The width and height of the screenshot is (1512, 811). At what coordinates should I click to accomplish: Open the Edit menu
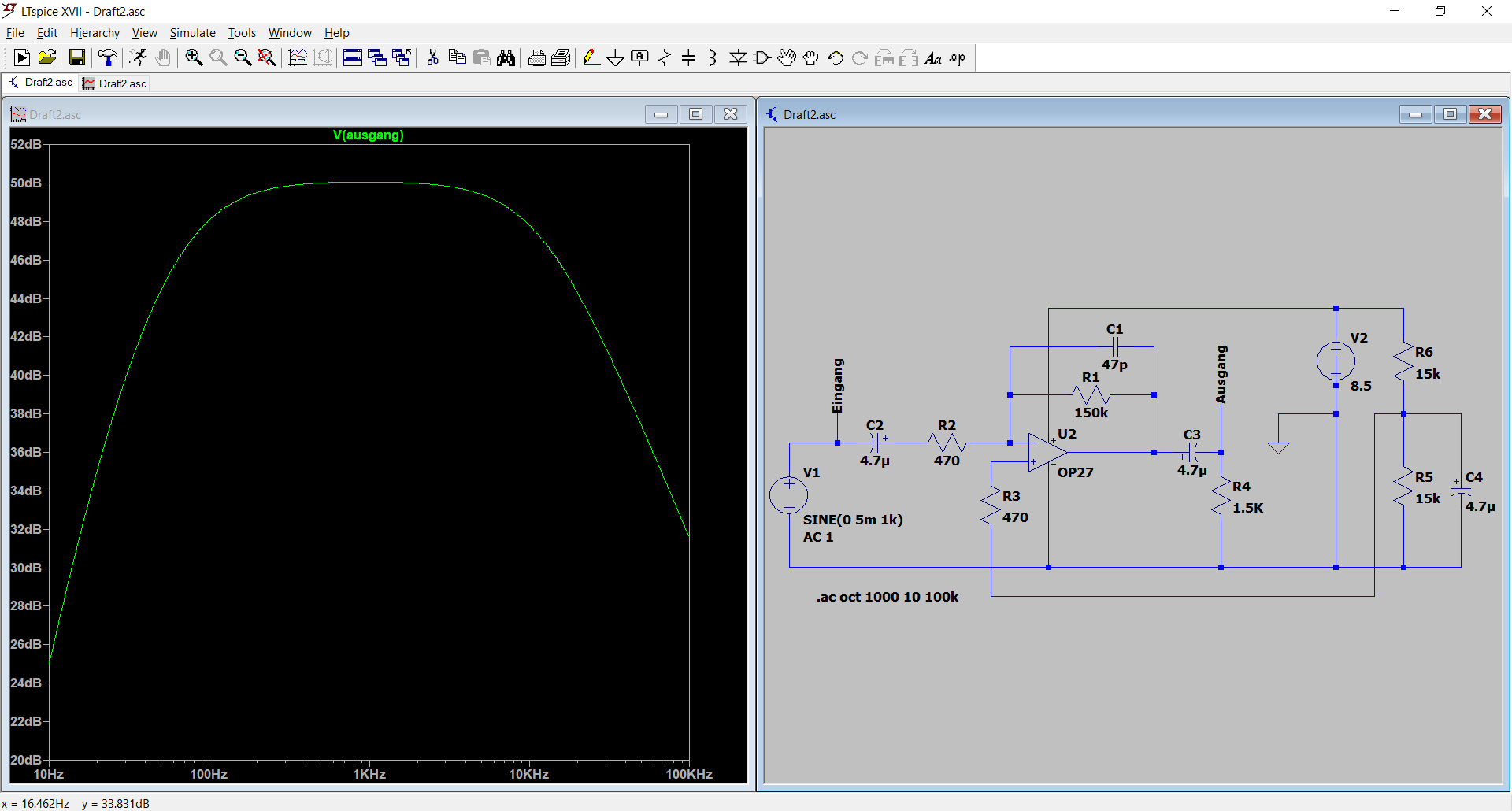pos(47,33)
